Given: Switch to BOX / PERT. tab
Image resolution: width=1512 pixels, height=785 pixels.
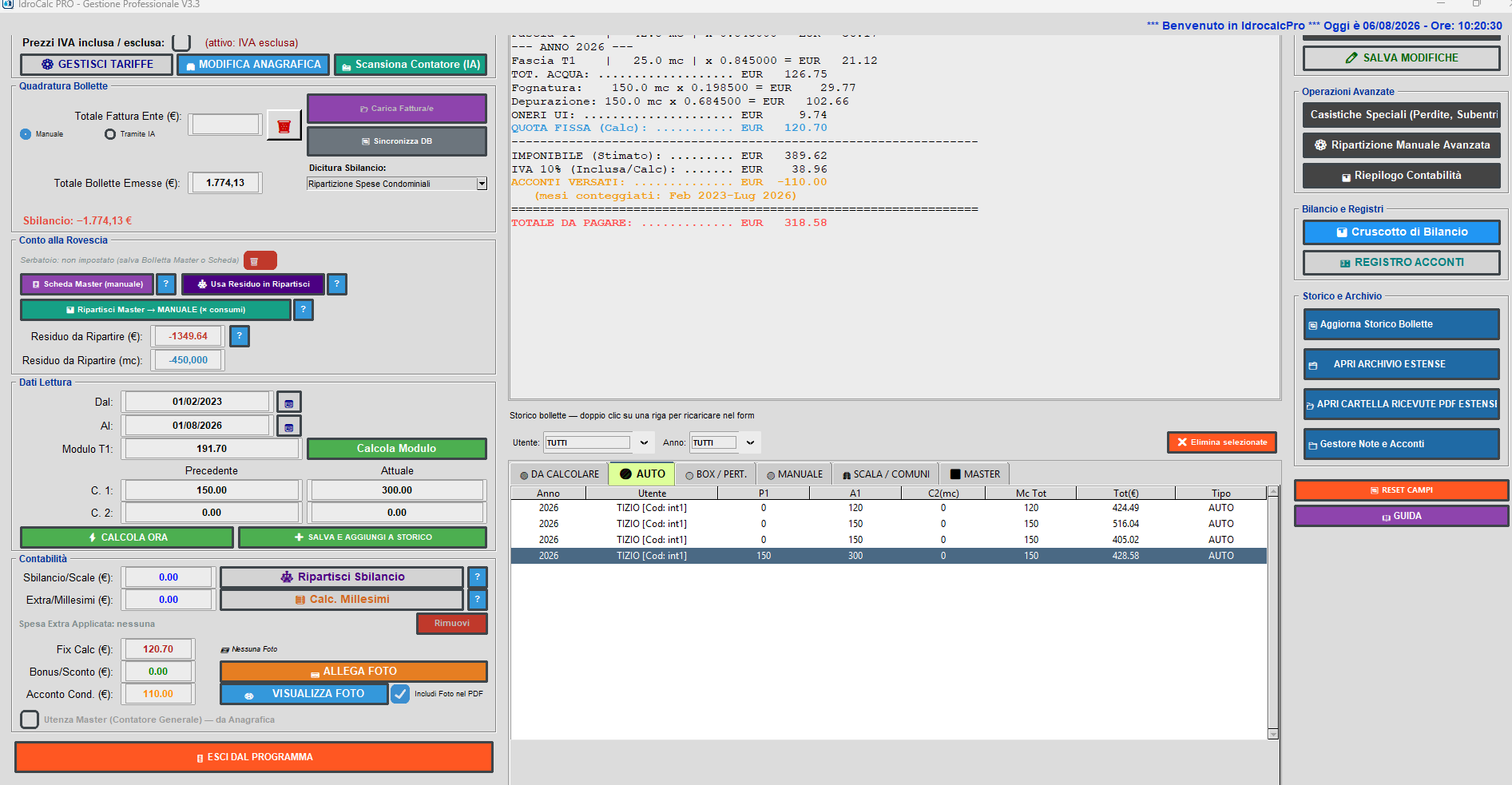Looking at the screenshot, I should (x=716, y=474).
